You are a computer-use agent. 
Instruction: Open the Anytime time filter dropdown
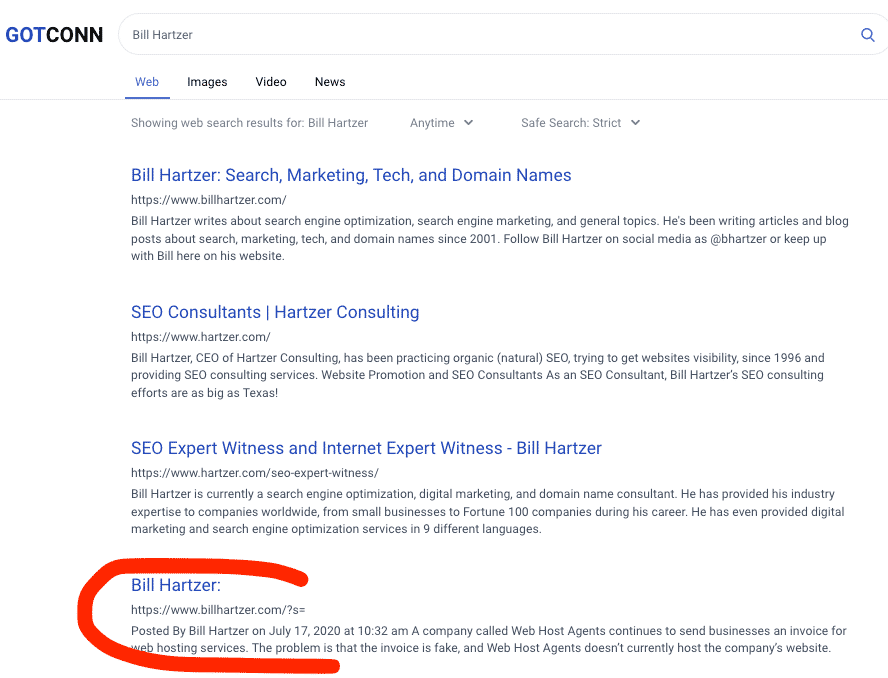click(442, 123)
